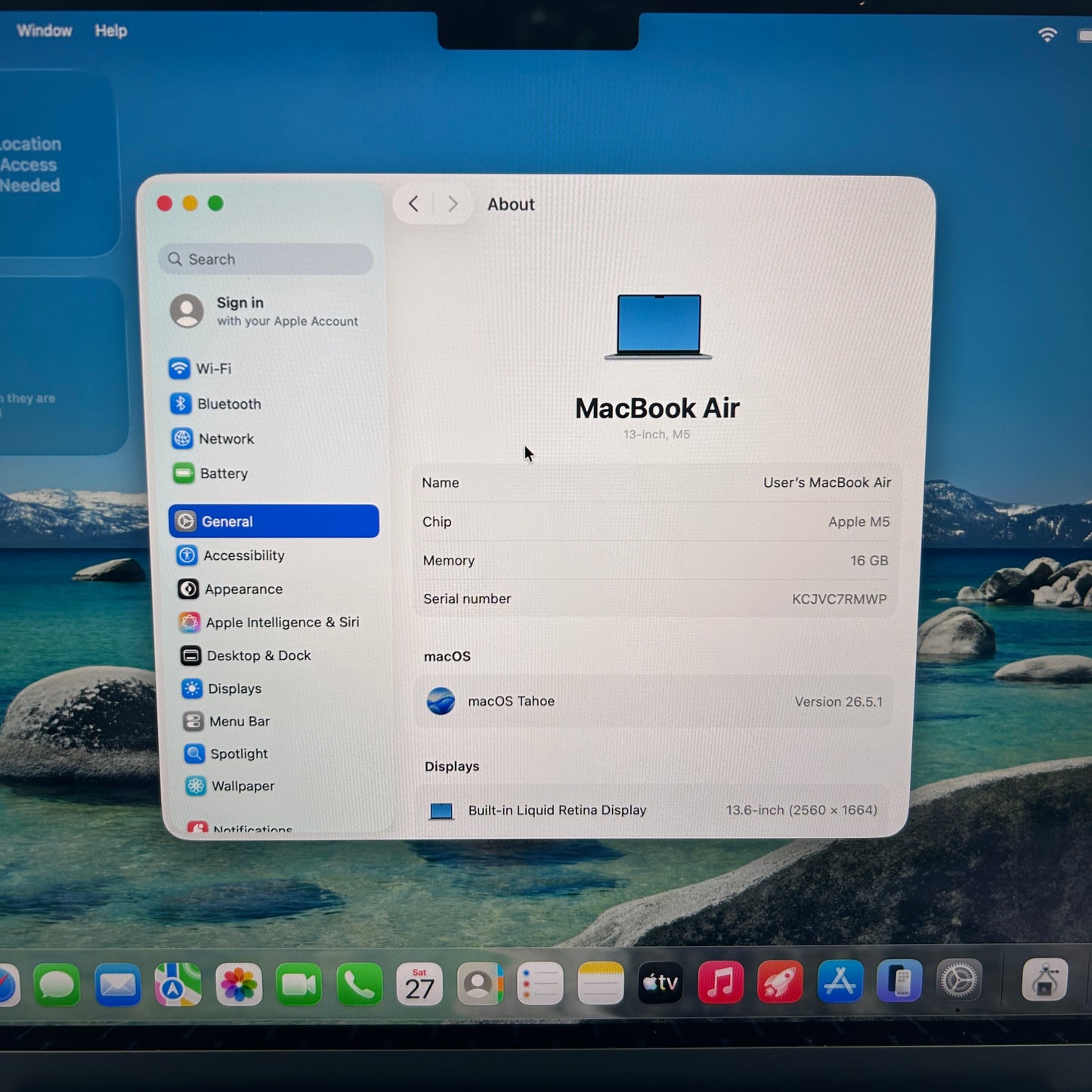
Task: Launch the Phone app from the Dock
Action: 359,984
